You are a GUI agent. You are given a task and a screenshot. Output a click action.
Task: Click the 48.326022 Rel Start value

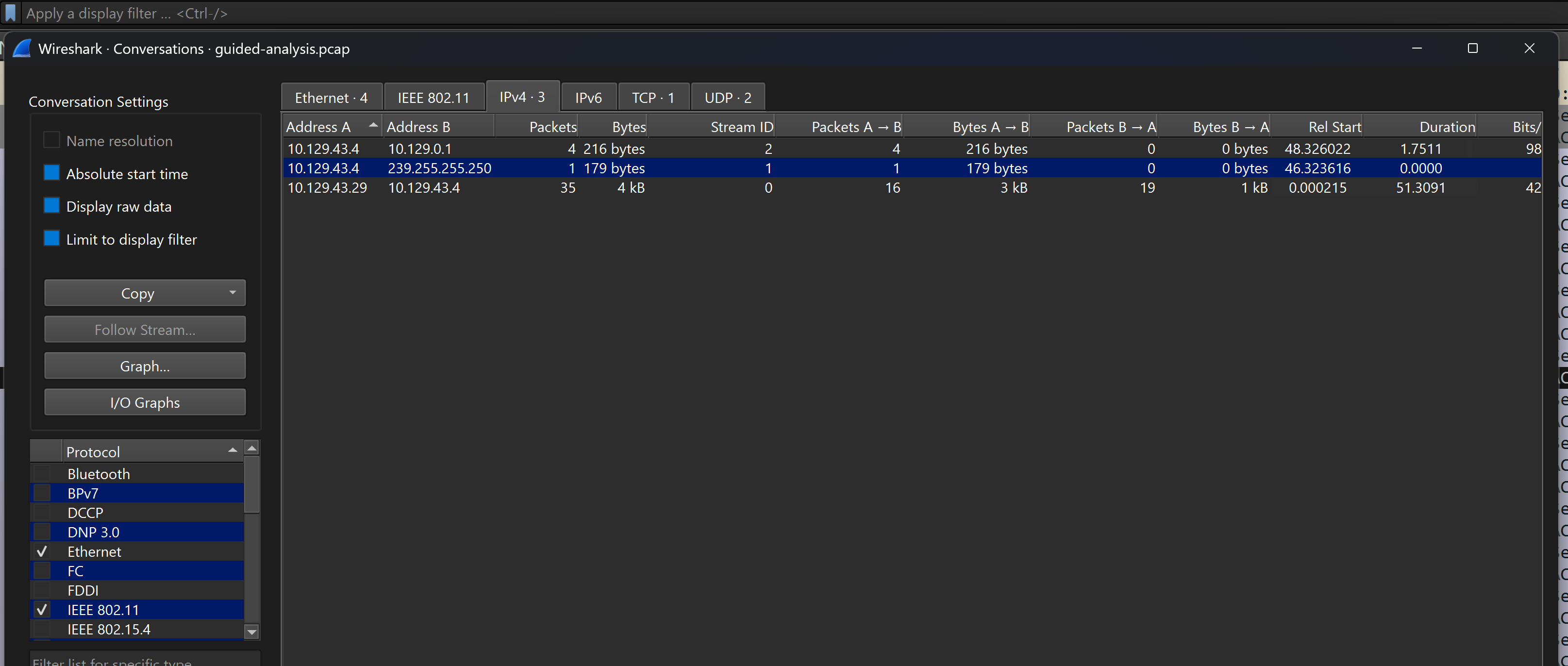1317,149
